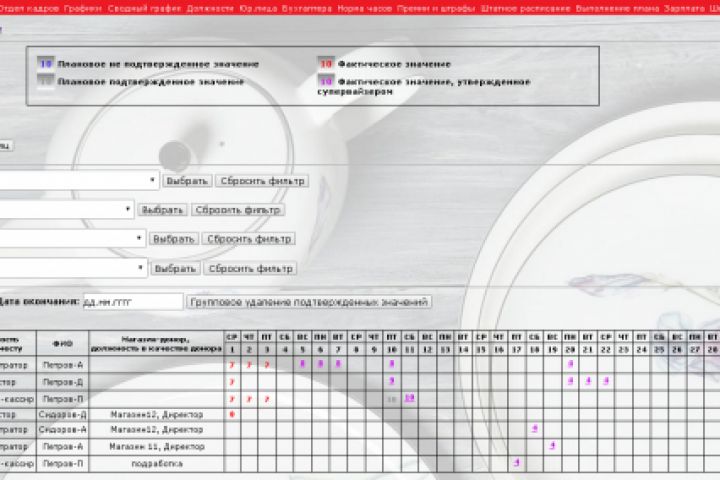Open Выполнение плана menu item

(x=617, y=8)
